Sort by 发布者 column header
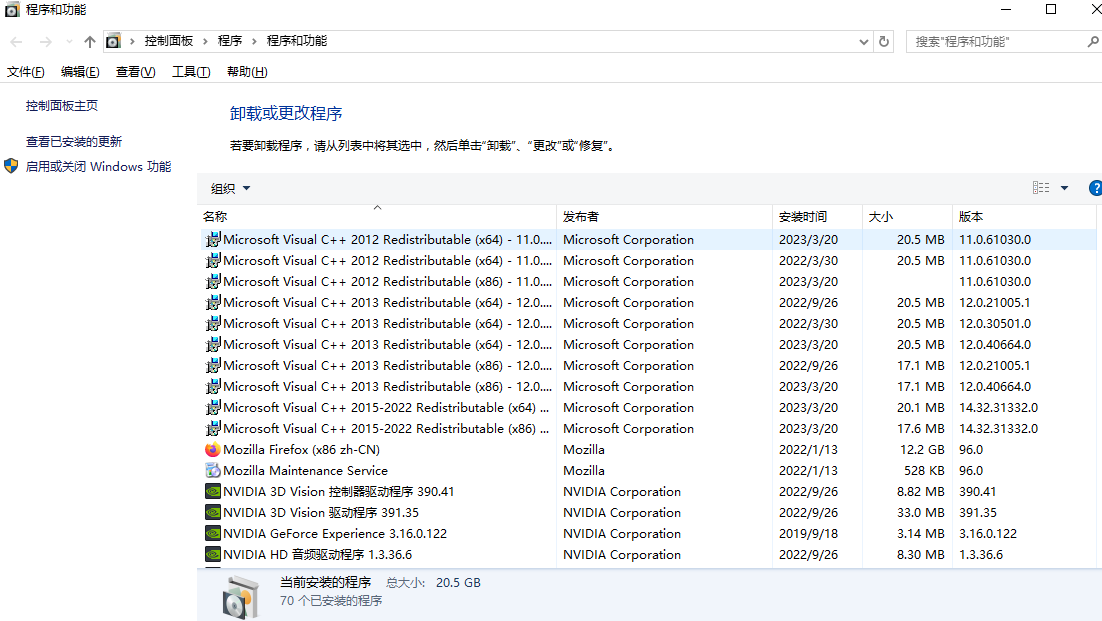Screen dimensions: 1102x621 click(664, 216)
